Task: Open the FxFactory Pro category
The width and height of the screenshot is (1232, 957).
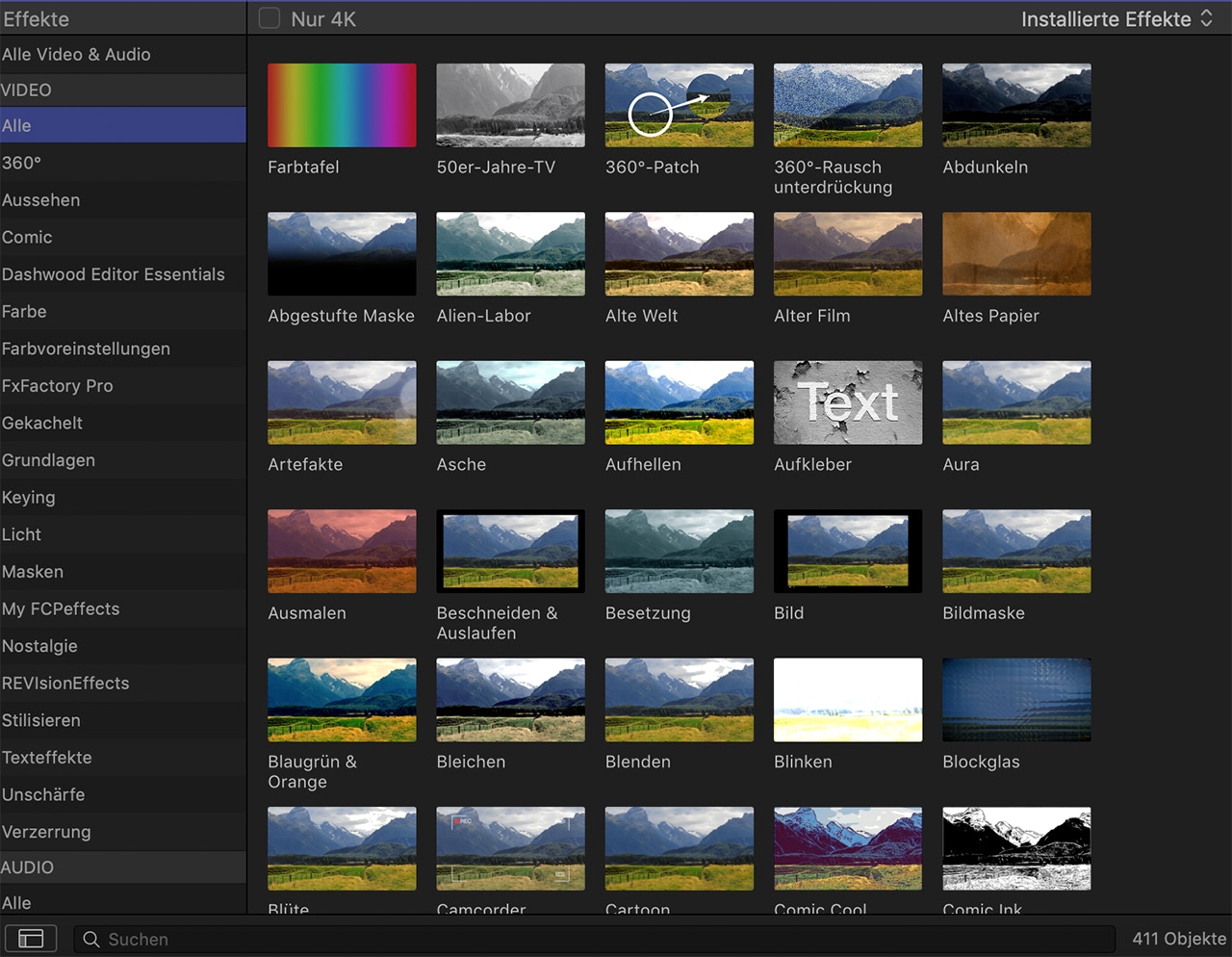Action: 58,386
